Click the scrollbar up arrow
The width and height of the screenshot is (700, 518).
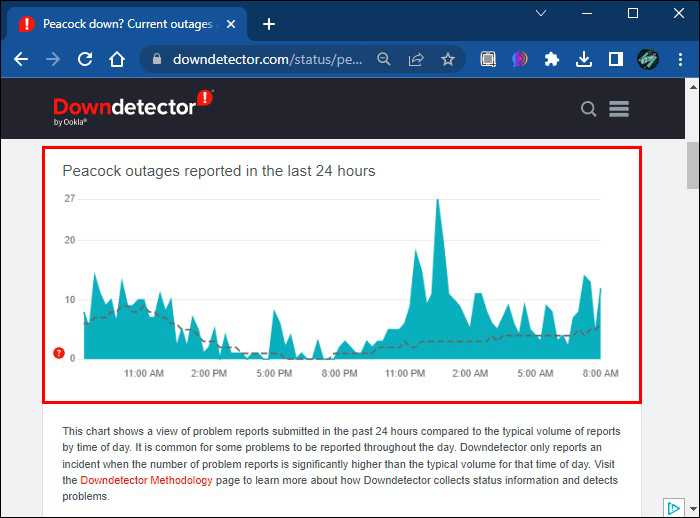693,86
